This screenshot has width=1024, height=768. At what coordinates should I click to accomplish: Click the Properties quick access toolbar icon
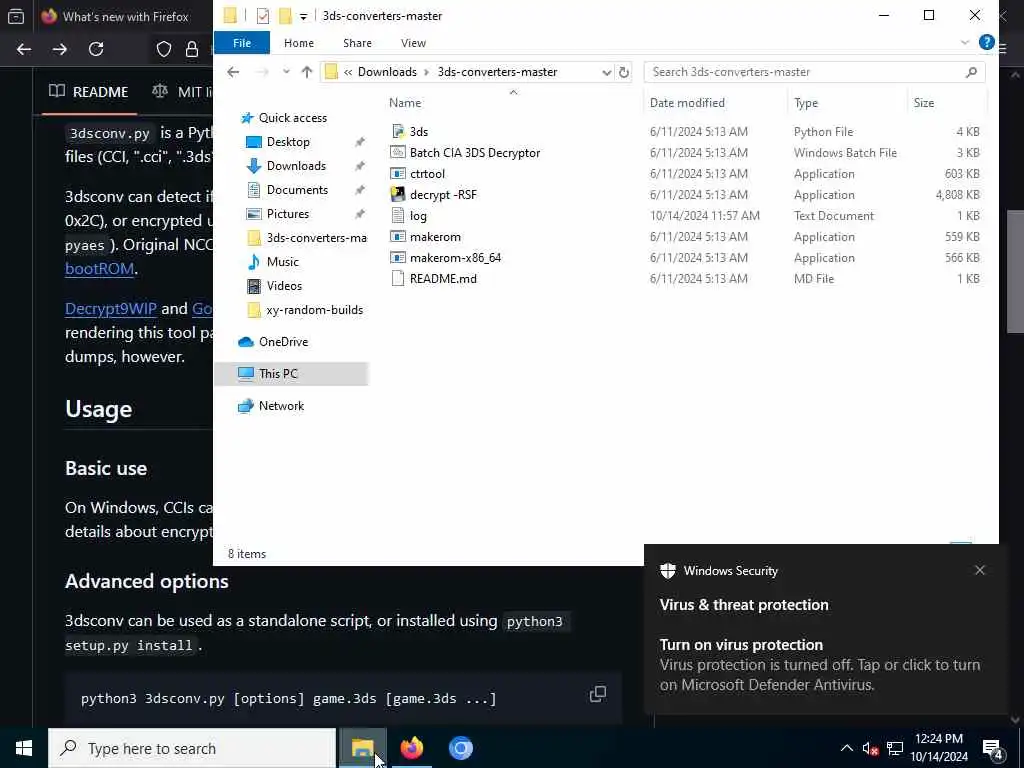click(x=263, y=16)
